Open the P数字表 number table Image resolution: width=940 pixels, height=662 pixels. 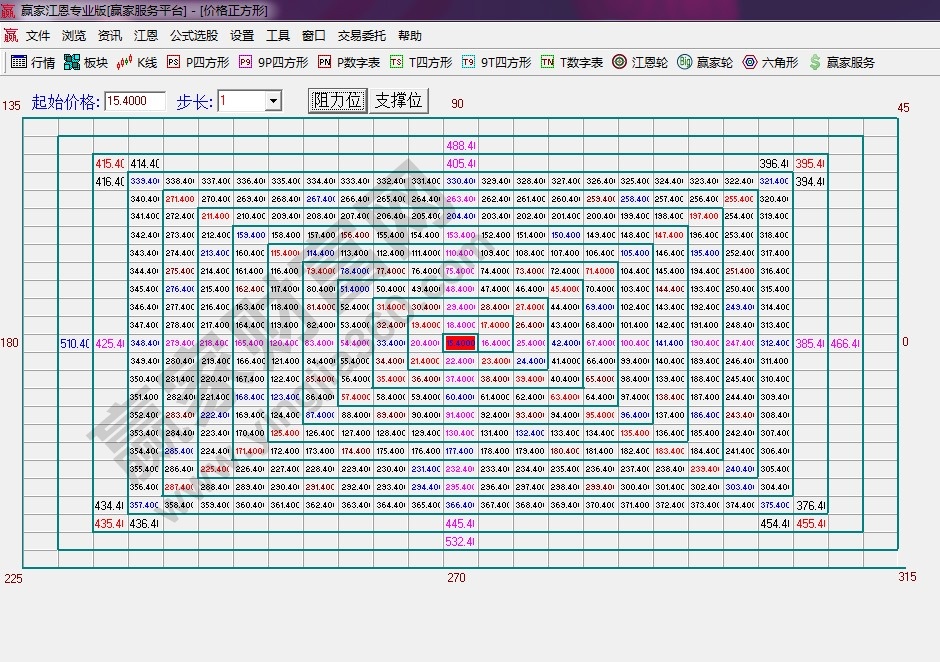pos(348,62)
